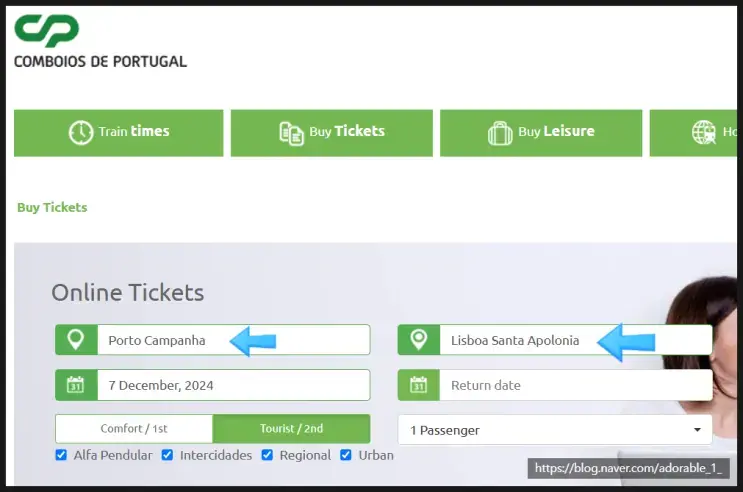Uncheck the Alfa Pendular checkbox
Screen dimensions: 743x492
pyautogui.click(x=61, y=455)
